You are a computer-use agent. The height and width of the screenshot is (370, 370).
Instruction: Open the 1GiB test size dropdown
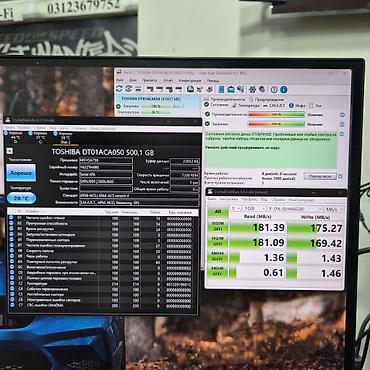(x=254, y=208)
